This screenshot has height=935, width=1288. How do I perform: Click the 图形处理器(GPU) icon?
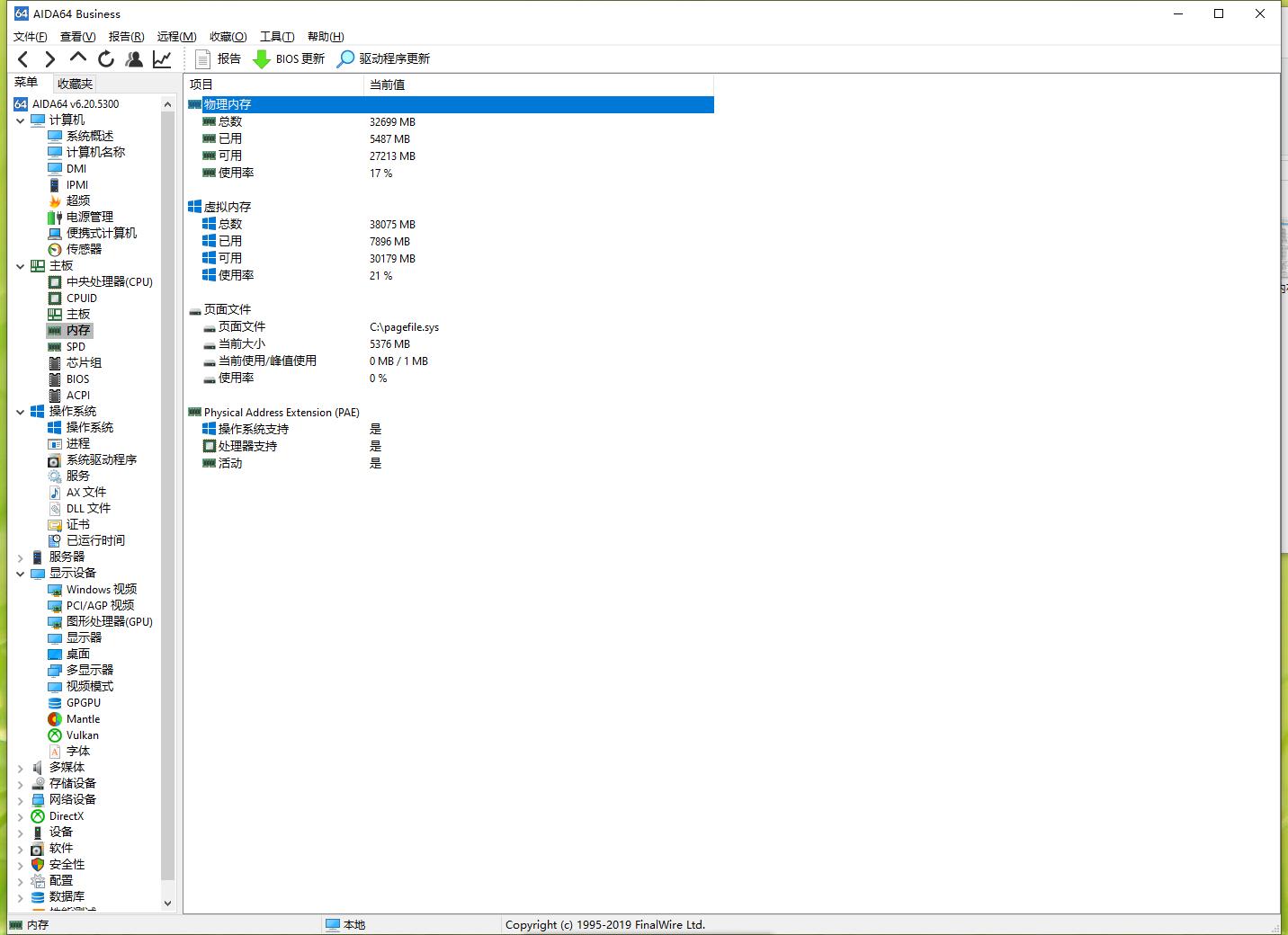tap(55, 621)
